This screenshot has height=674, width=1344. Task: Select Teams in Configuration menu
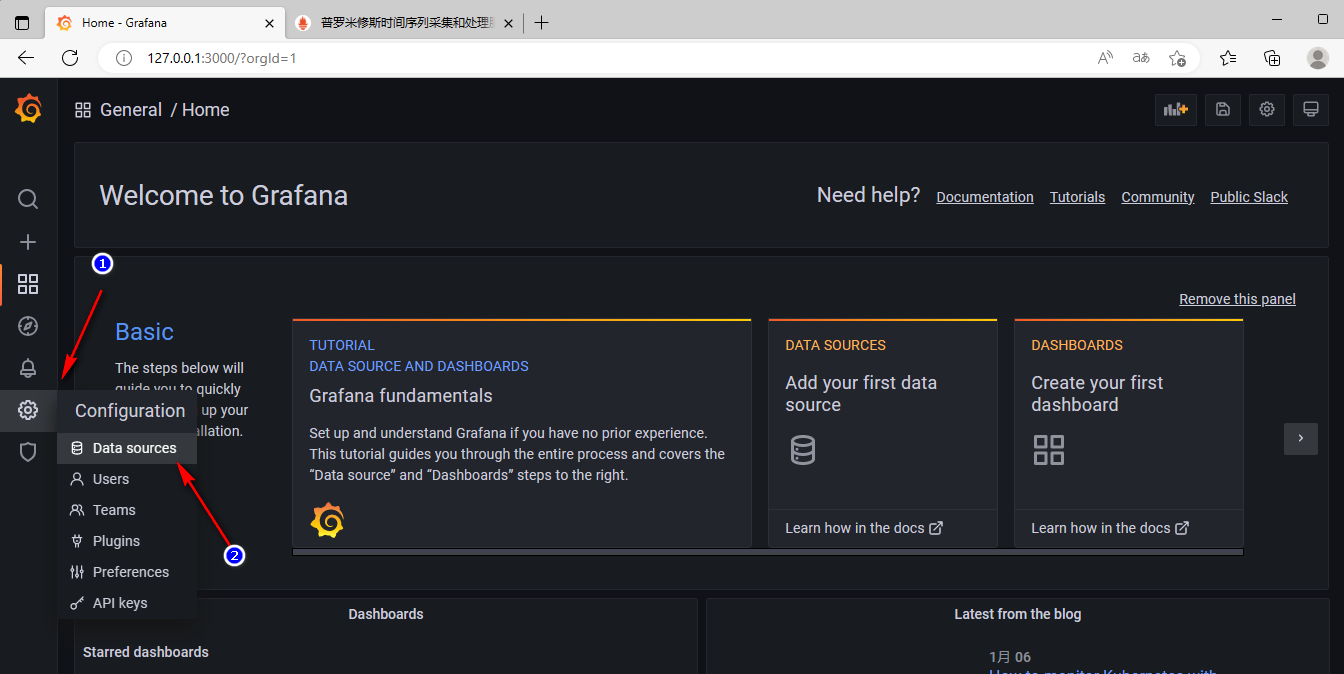(127, 510)
